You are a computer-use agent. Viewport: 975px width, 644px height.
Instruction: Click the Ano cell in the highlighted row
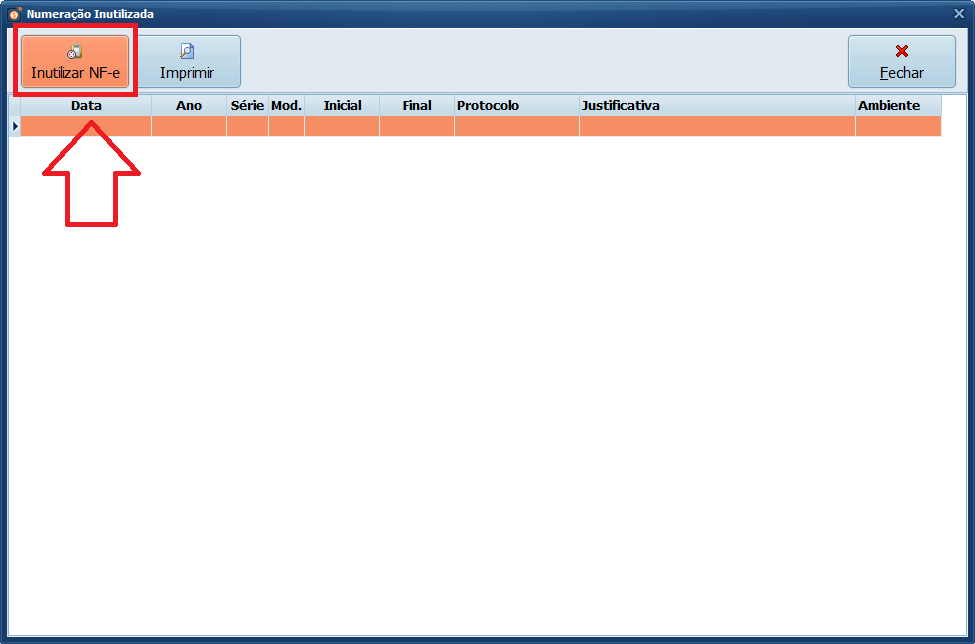tap(188, 126)
